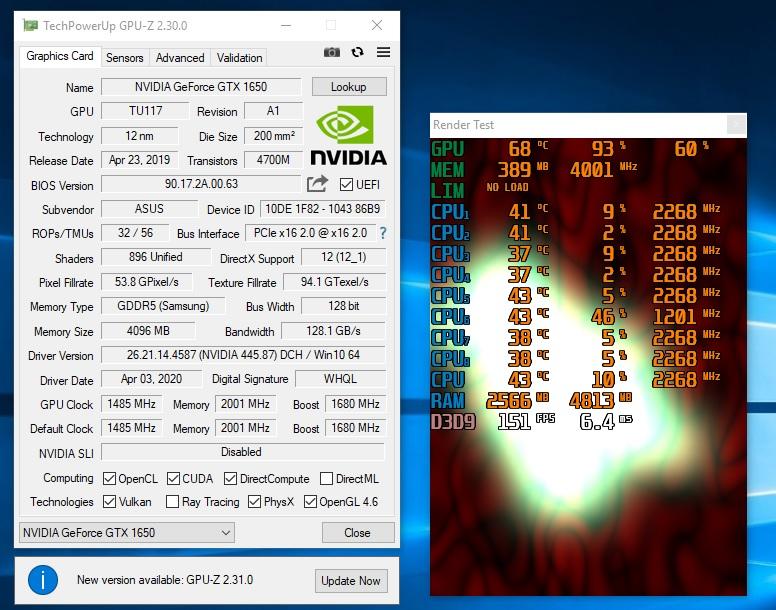This screenshot has width=776, height=610.
Task: Click the BIOS export share icon
Action: click(x=317, y=184)
